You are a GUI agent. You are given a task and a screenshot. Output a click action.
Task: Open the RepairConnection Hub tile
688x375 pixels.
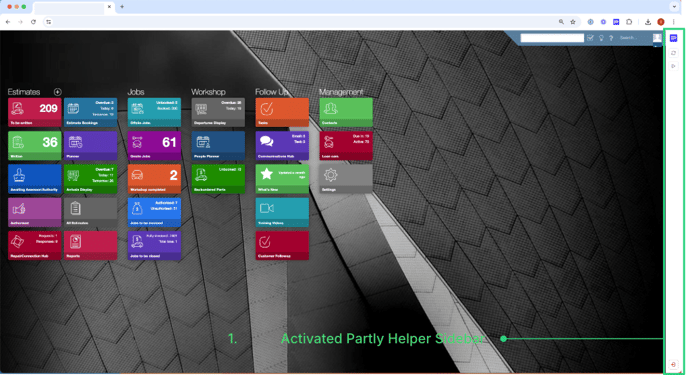(x=35, y=246)
